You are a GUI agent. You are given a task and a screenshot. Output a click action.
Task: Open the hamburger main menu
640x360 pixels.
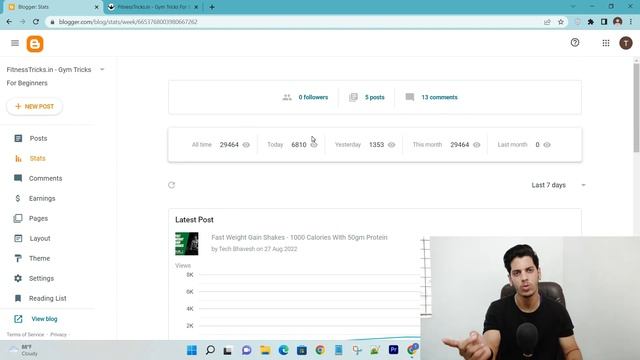[15, 43]
